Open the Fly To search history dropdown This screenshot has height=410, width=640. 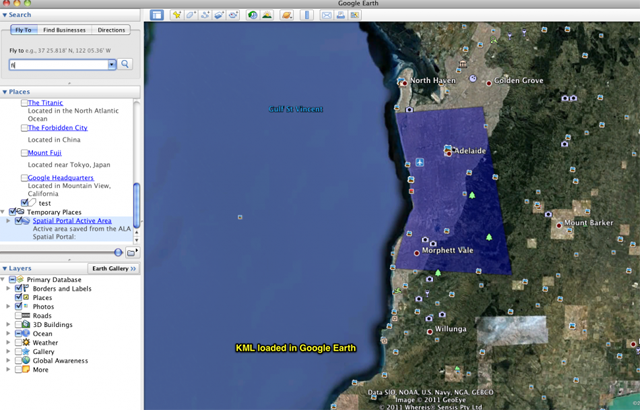click(111, 64)
